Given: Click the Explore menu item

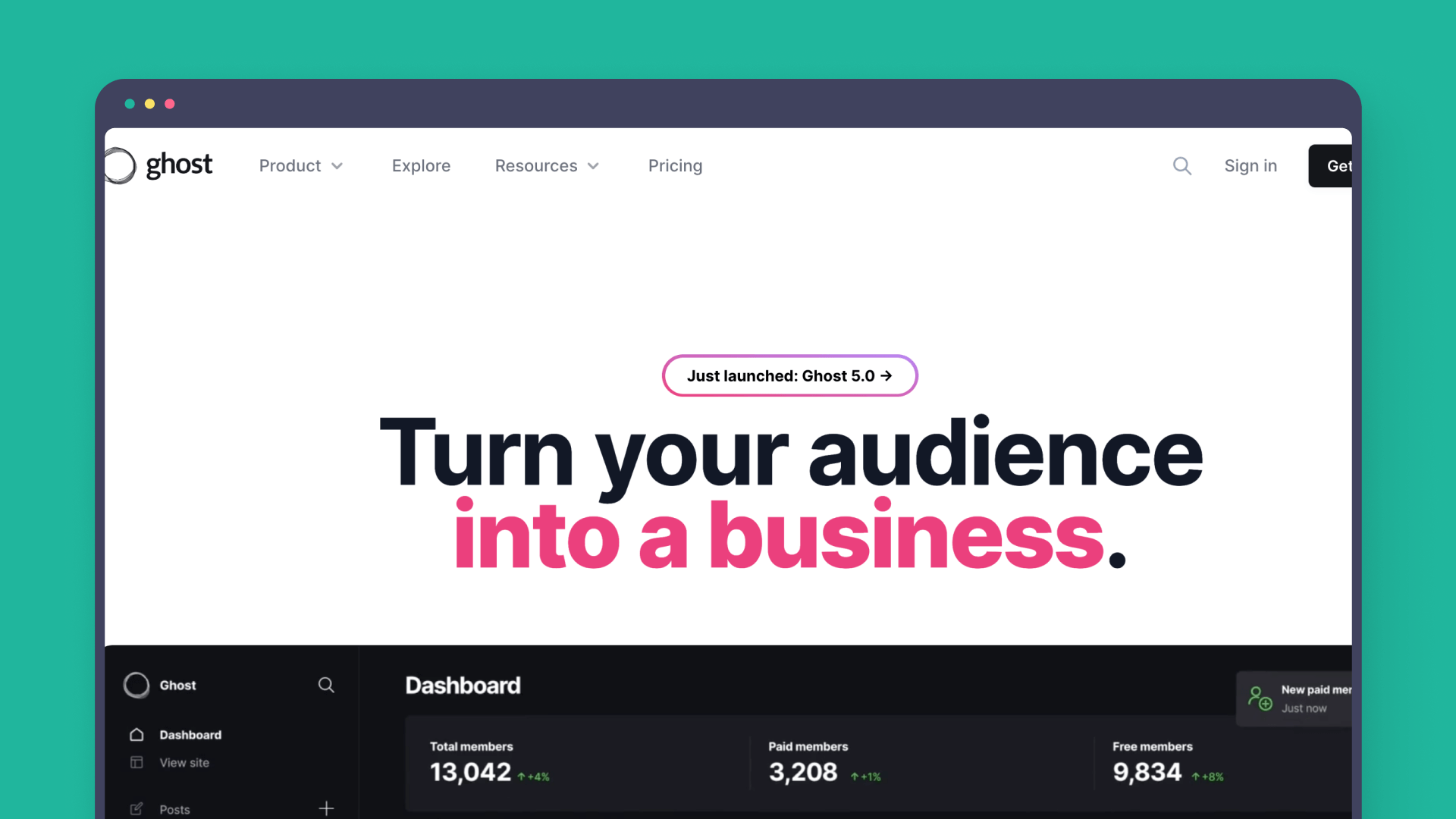Looking at the screenshot, I should tap(420, 165).
